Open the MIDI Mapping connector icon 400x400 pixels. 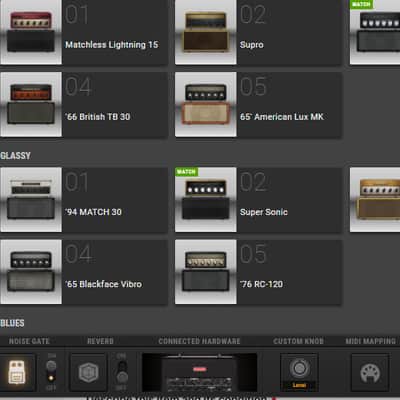coord(370,372)
